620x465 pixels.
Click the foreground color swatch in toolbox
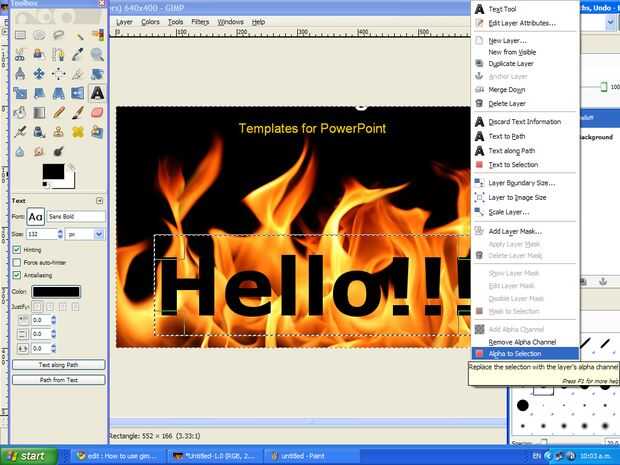(x=53, y=172)
